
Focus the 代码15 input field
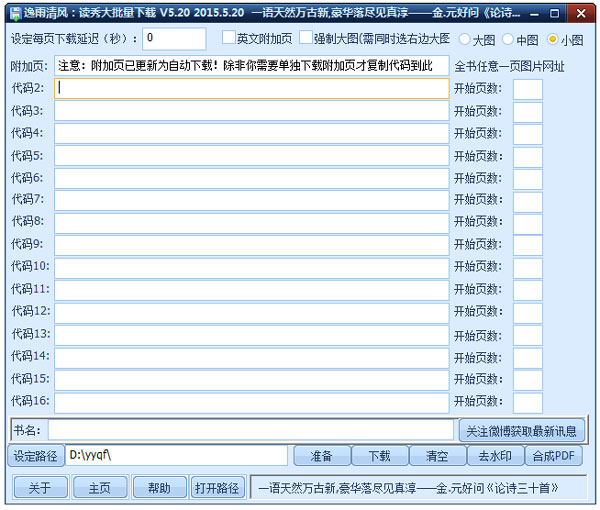pyautogui.click(x=251, y=380)
